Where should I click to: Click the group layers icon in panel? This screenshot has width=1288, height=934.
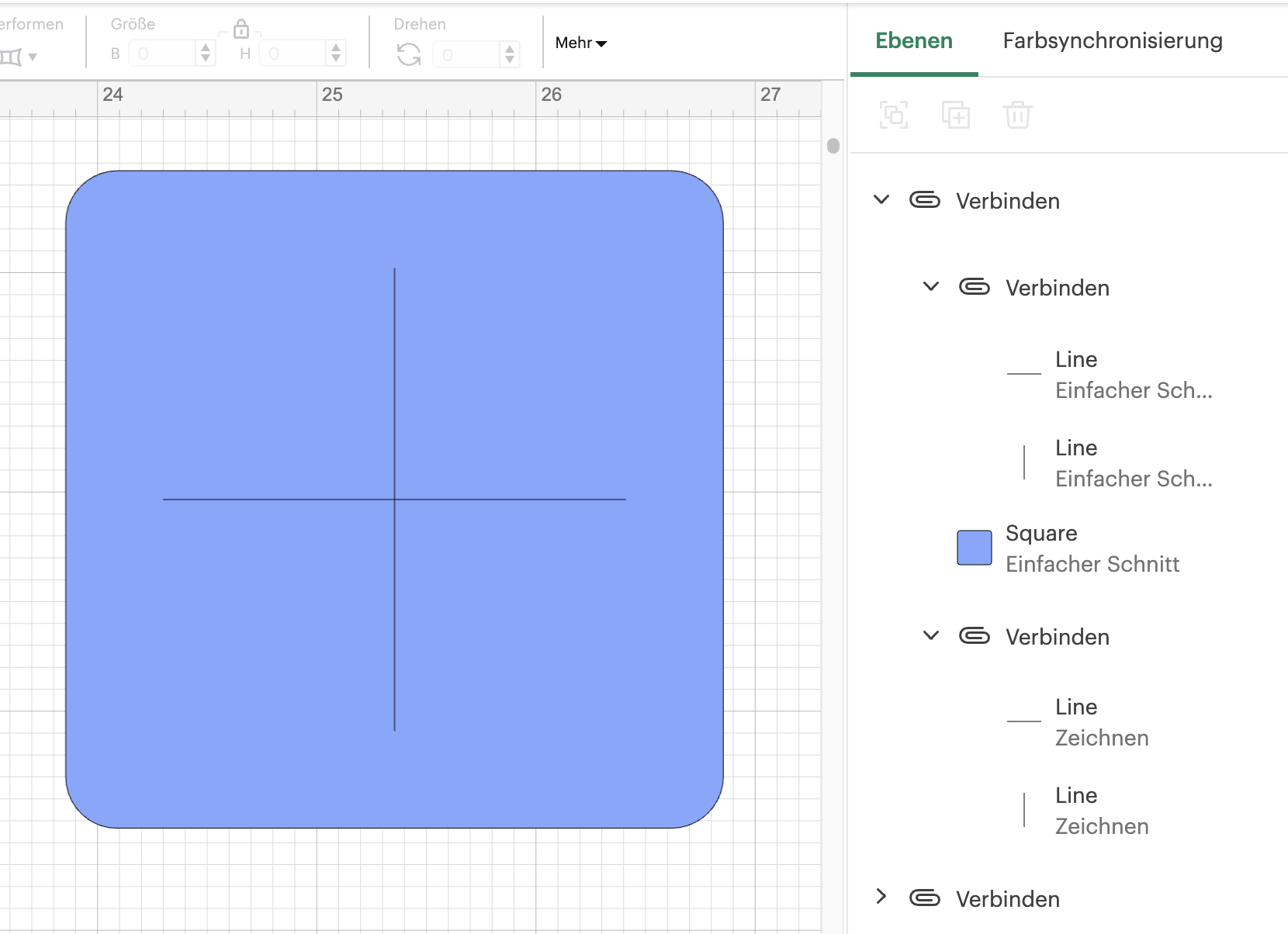(894, 115)
